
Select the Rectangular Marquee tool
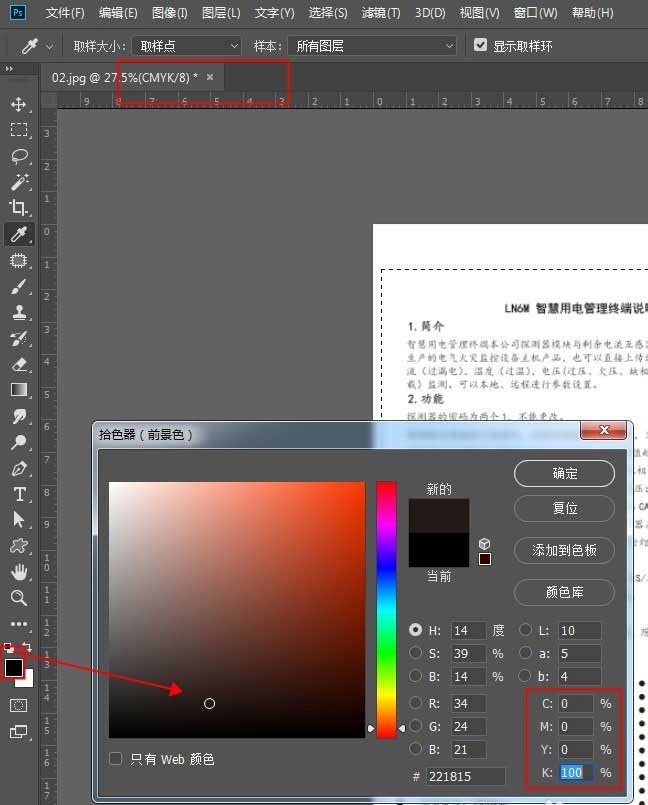tap(18, 130)
